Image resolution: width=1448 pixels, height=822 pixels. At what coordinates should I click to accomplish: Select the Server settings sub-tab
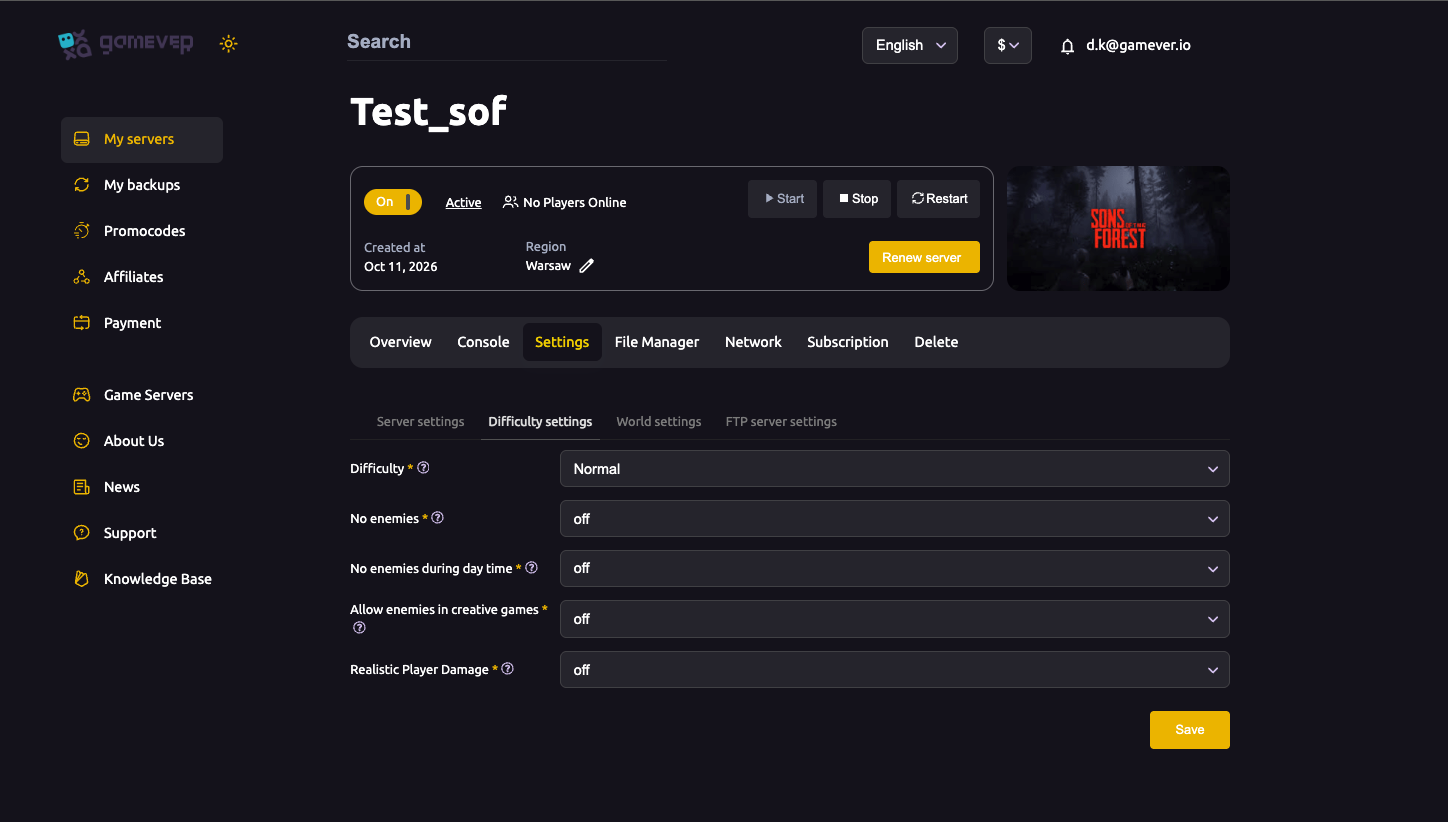click(x=420, y=422)
